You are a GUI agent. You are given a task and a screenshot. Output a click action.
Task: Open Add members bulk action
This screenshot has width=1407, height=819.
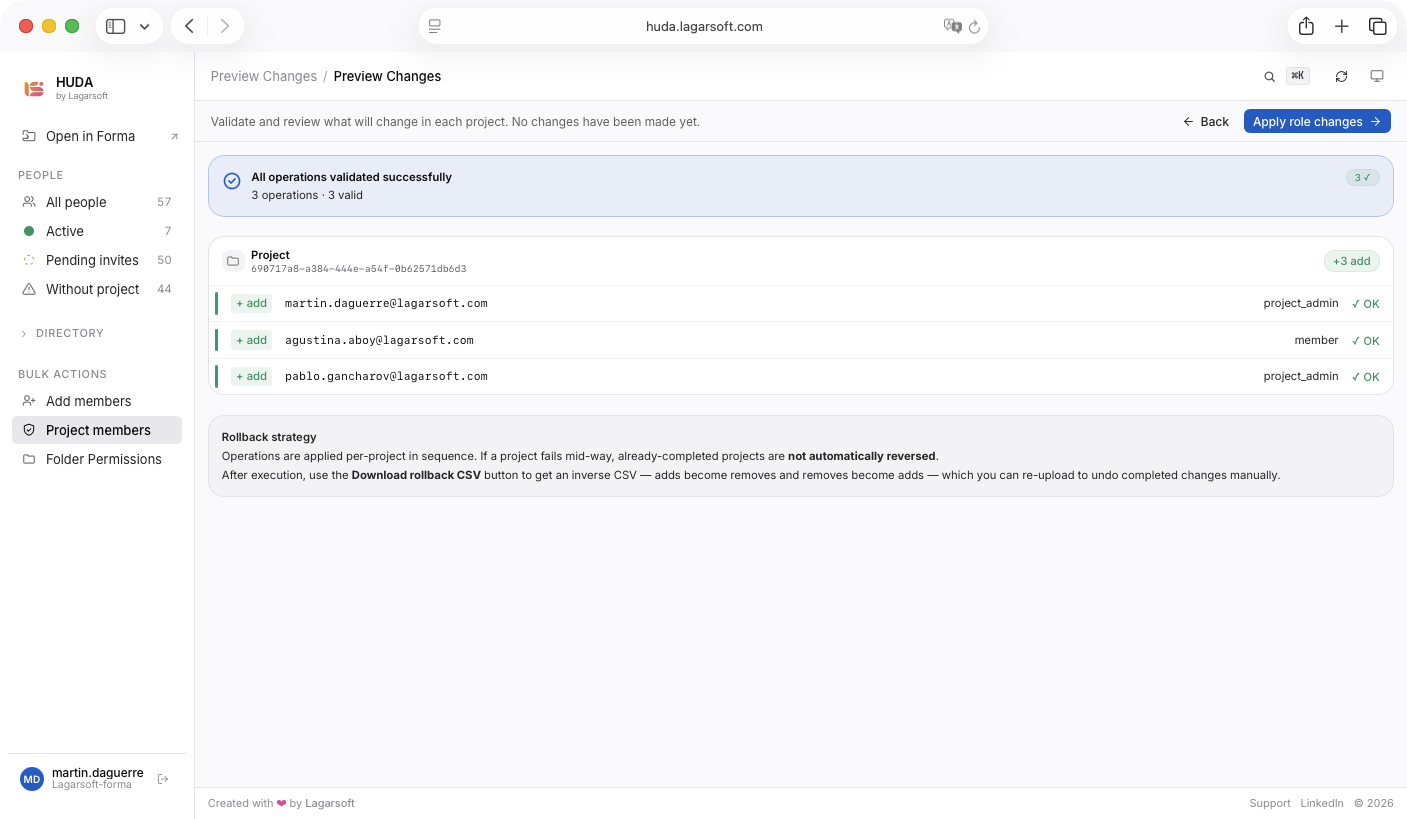point(97,401)
